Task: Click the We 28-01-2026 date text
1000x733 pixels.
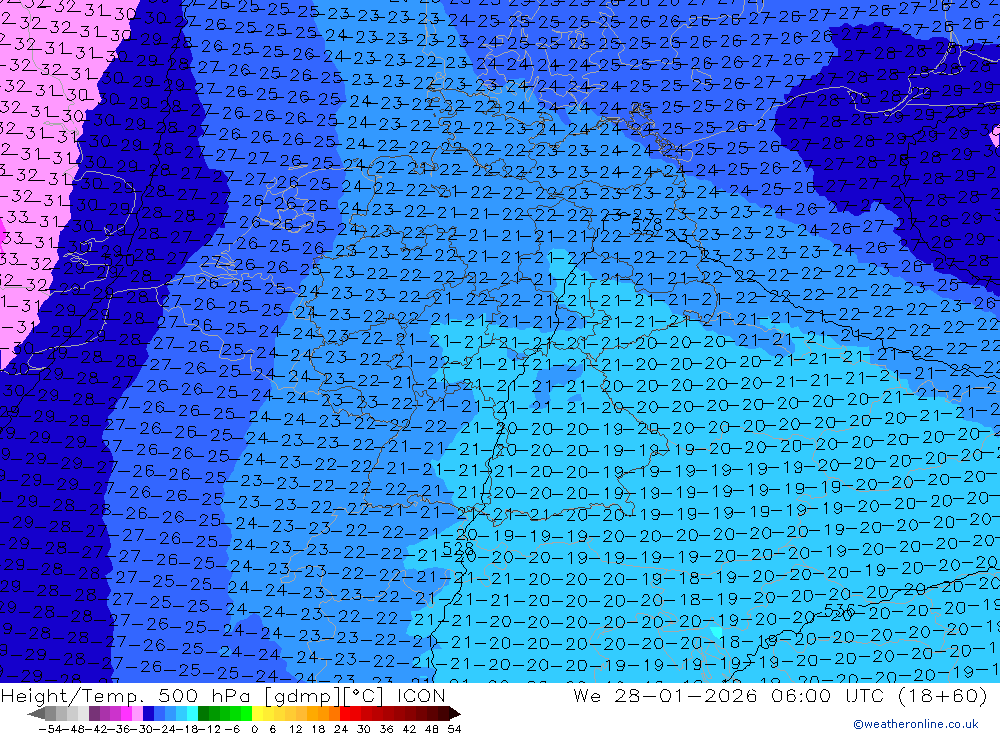Action: click(665, 695)
